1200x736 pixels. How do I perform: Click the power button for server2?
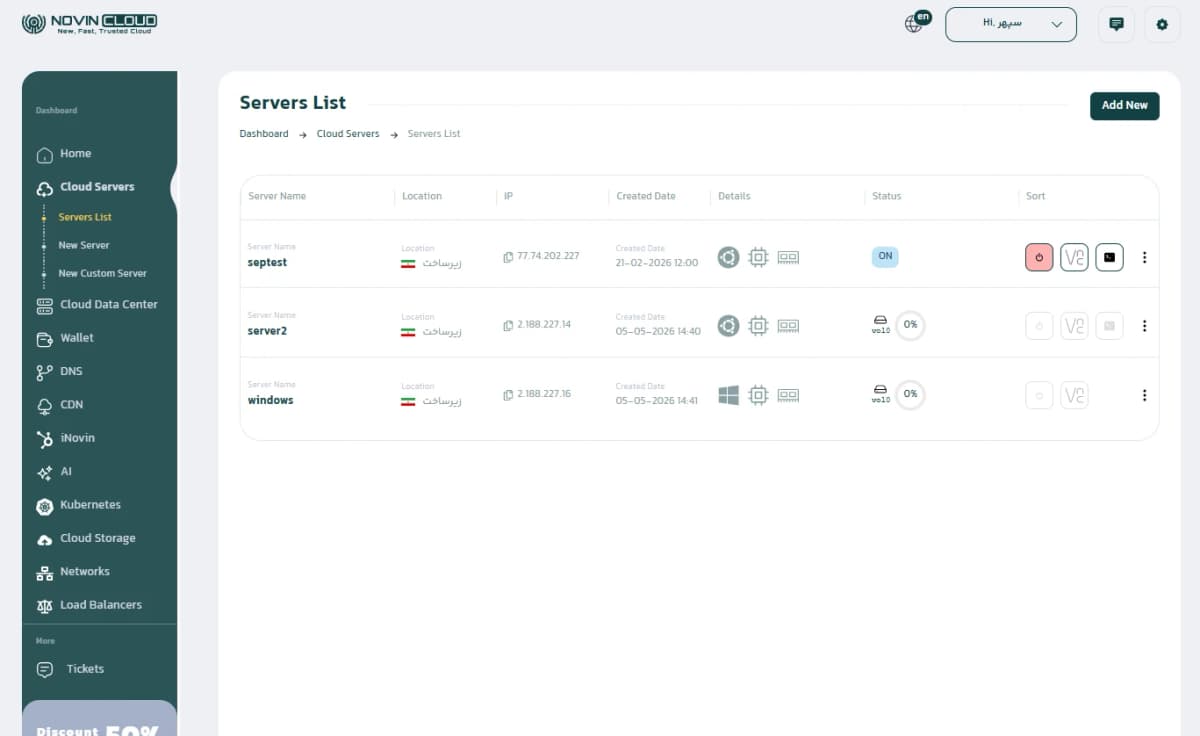coord(1039,326)
